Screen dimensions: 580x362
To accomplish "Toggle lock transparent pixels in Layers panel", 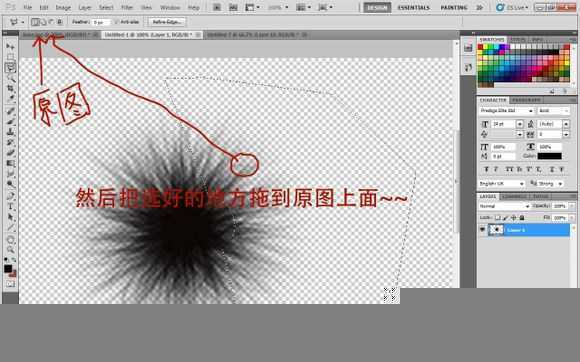I will tap(498, 218).
